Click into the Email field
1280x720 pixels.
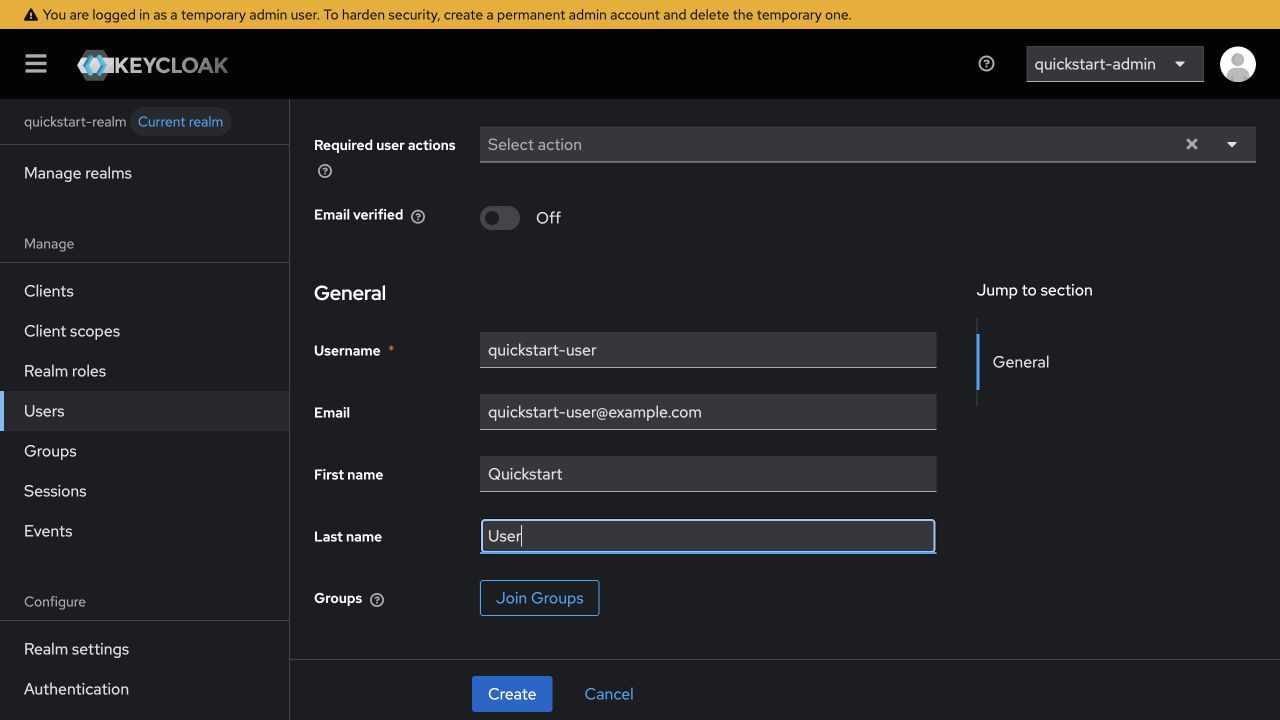pos(708,412)
